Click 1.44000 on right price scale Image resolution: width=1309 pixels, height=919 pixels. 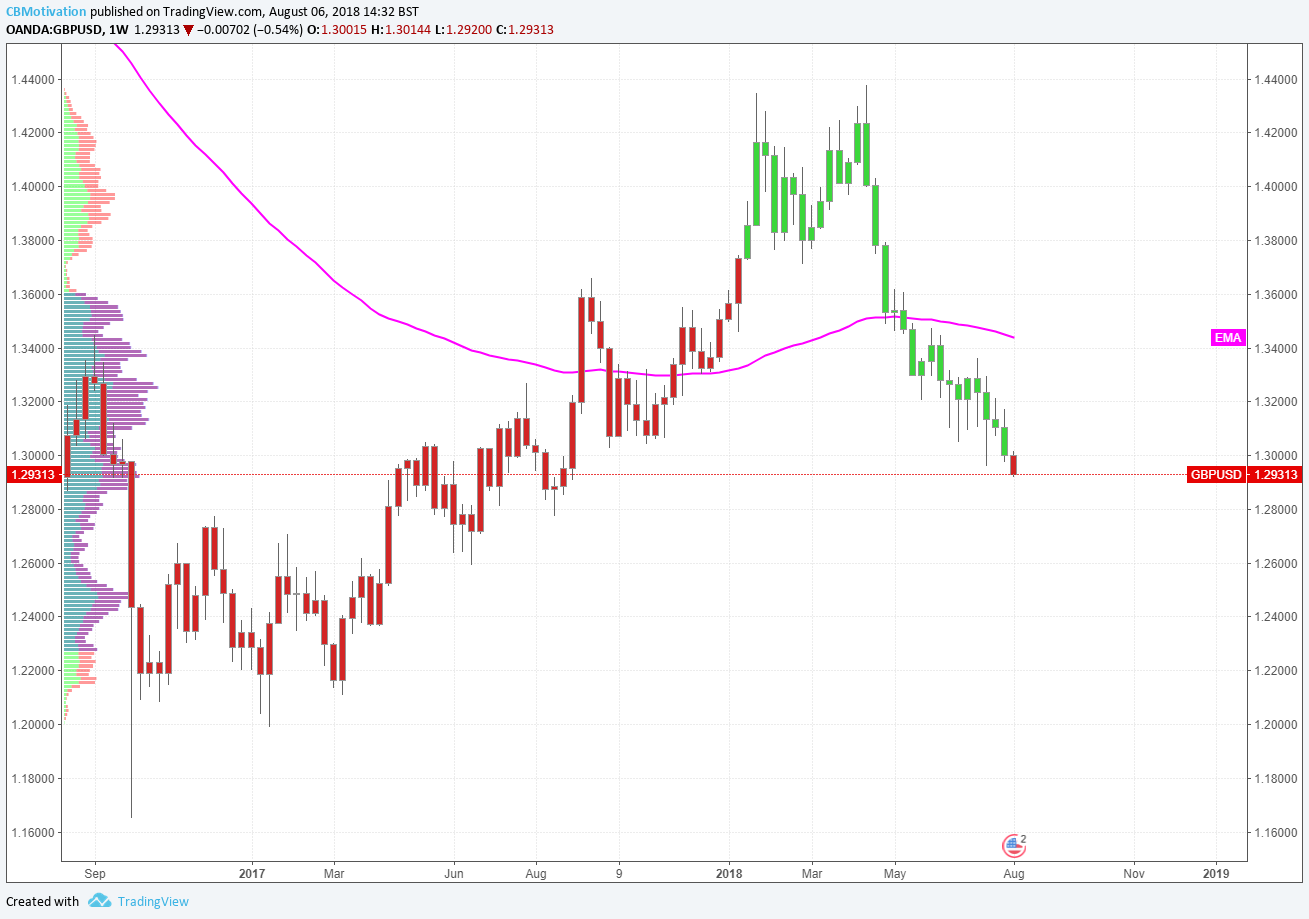tap(1278, 79)
